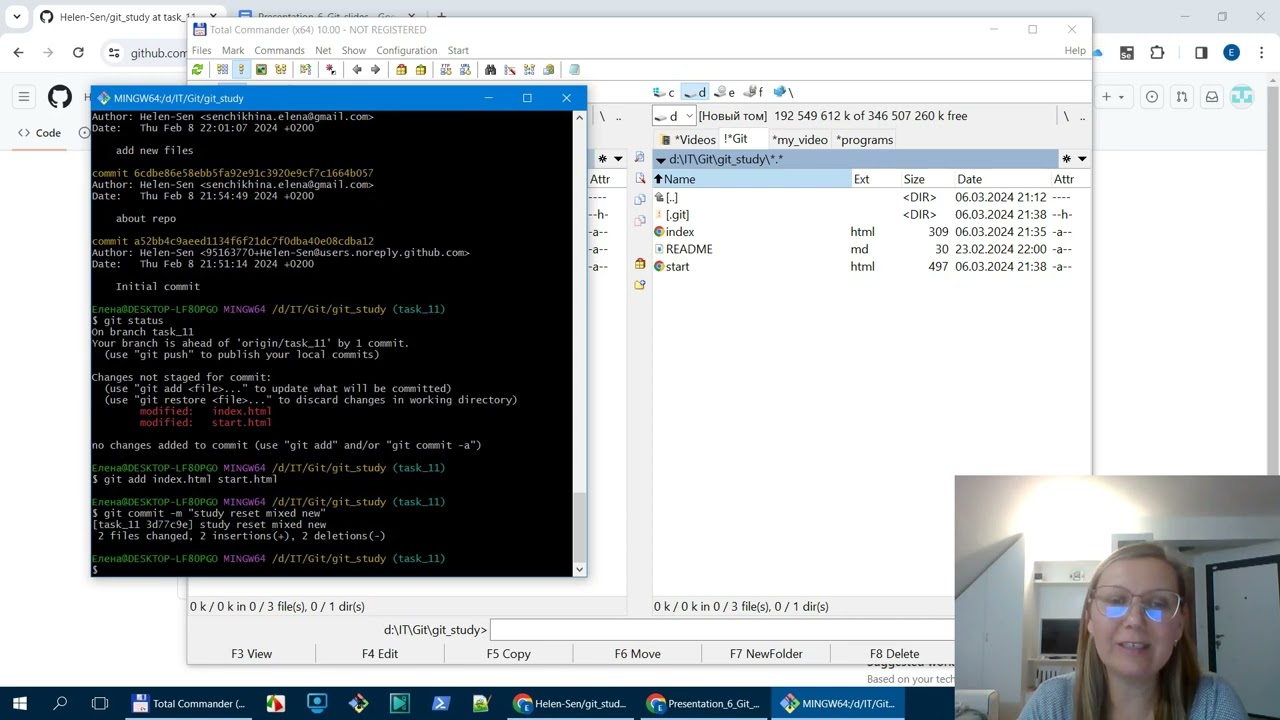
Task: Open the Show menu
Action: coord(354,50)
